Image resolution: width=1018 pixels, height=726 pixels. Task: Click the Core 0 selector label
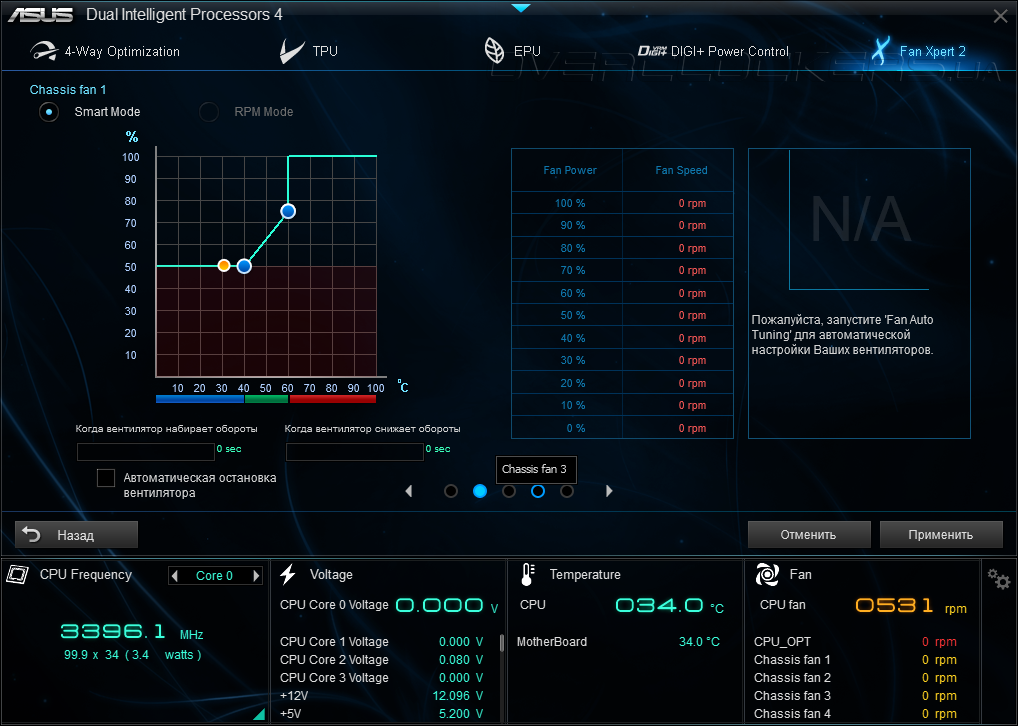pos(214,575)
